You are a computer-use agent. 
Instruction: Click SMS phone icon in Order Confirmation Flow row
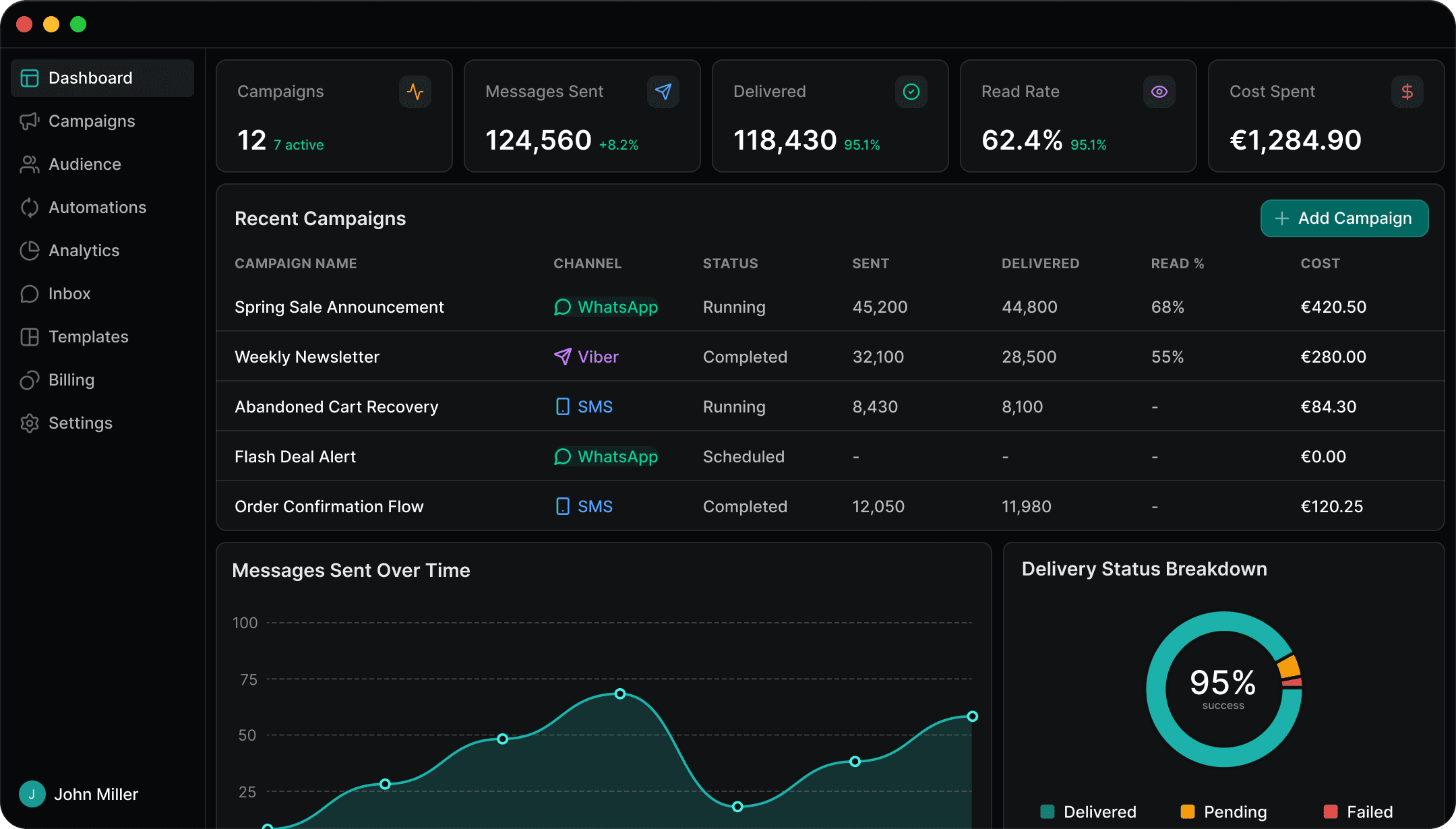pos(562,507)
